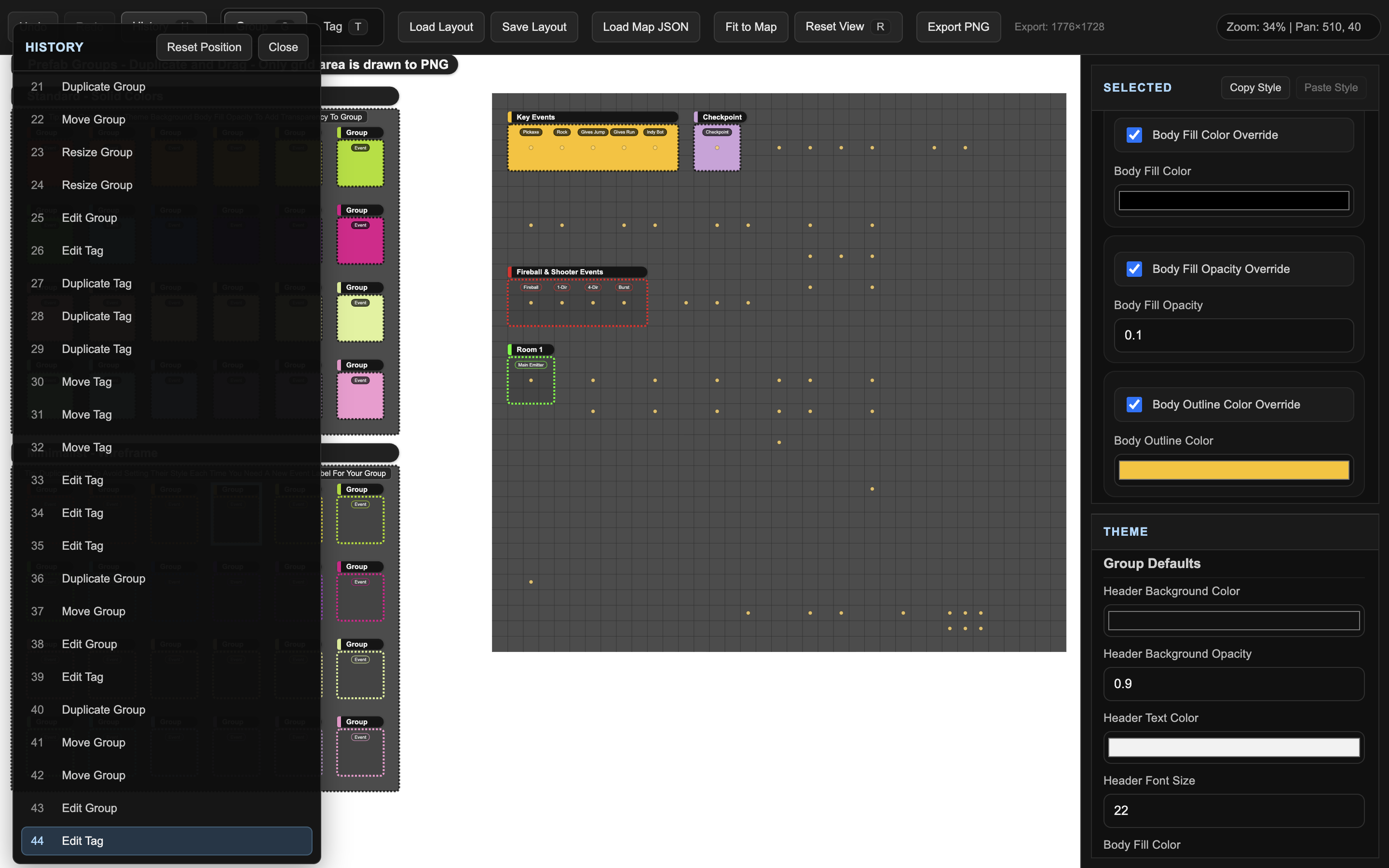Click Fit to Map
1389x868 pixels.
[x=750, y=27]
